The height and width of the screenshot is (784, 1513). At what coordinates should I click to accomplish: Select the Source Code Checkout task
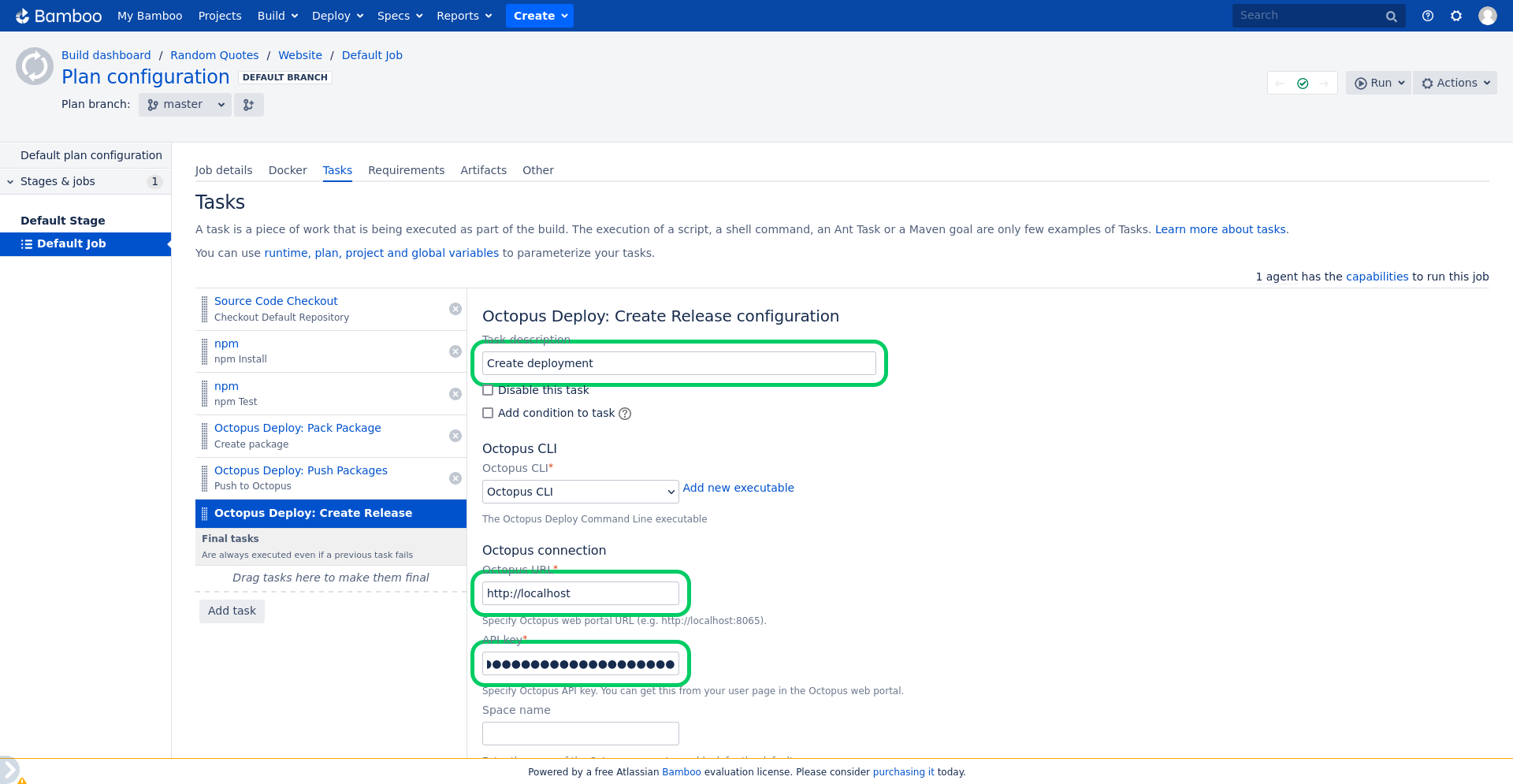click(x=276, y=301)
